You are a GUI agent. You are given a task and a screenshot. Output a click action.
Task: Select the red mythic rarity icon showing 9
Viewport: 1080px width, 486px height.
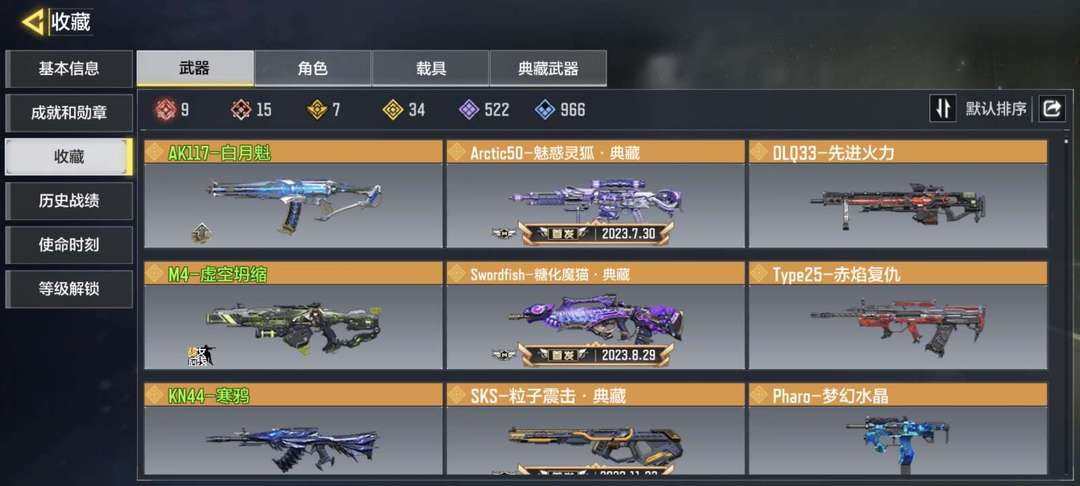pos(165,109)
